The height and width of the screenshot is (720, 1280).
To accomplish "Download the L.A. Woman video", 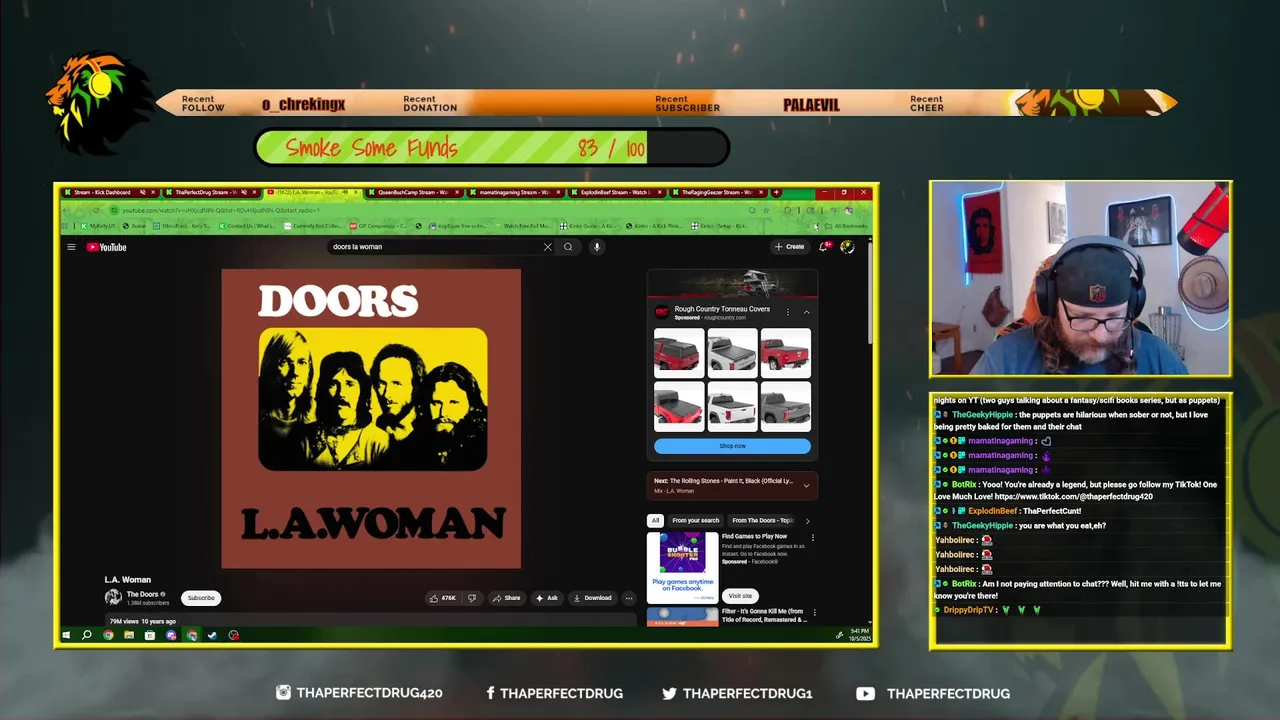I will point(592,598).
